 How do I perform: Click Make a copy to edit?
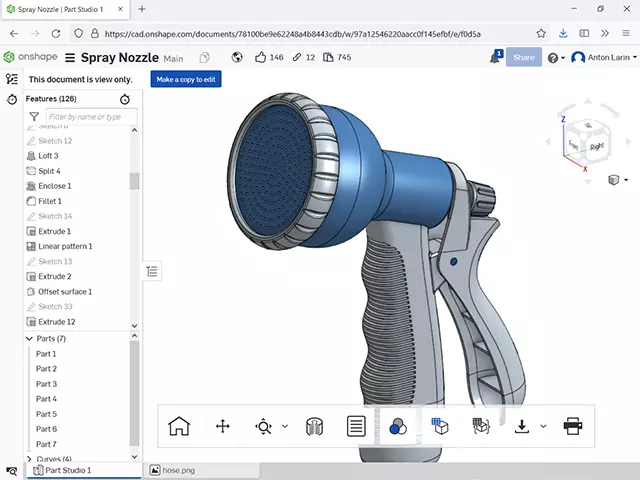tap(186, 79)
